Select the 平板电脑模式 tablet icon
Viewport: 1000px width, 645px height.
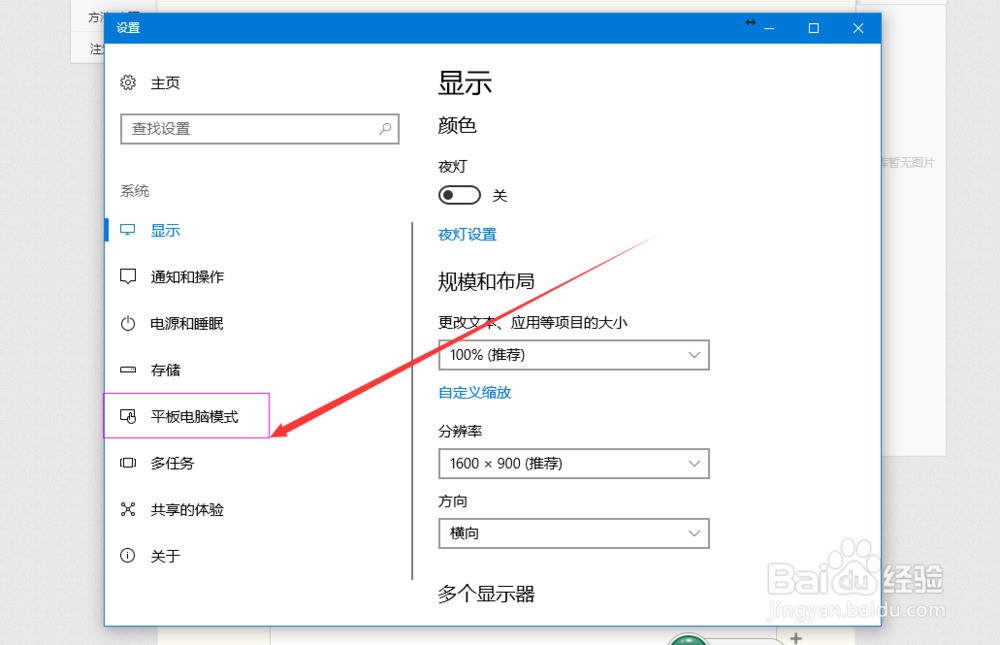(127, 416)
